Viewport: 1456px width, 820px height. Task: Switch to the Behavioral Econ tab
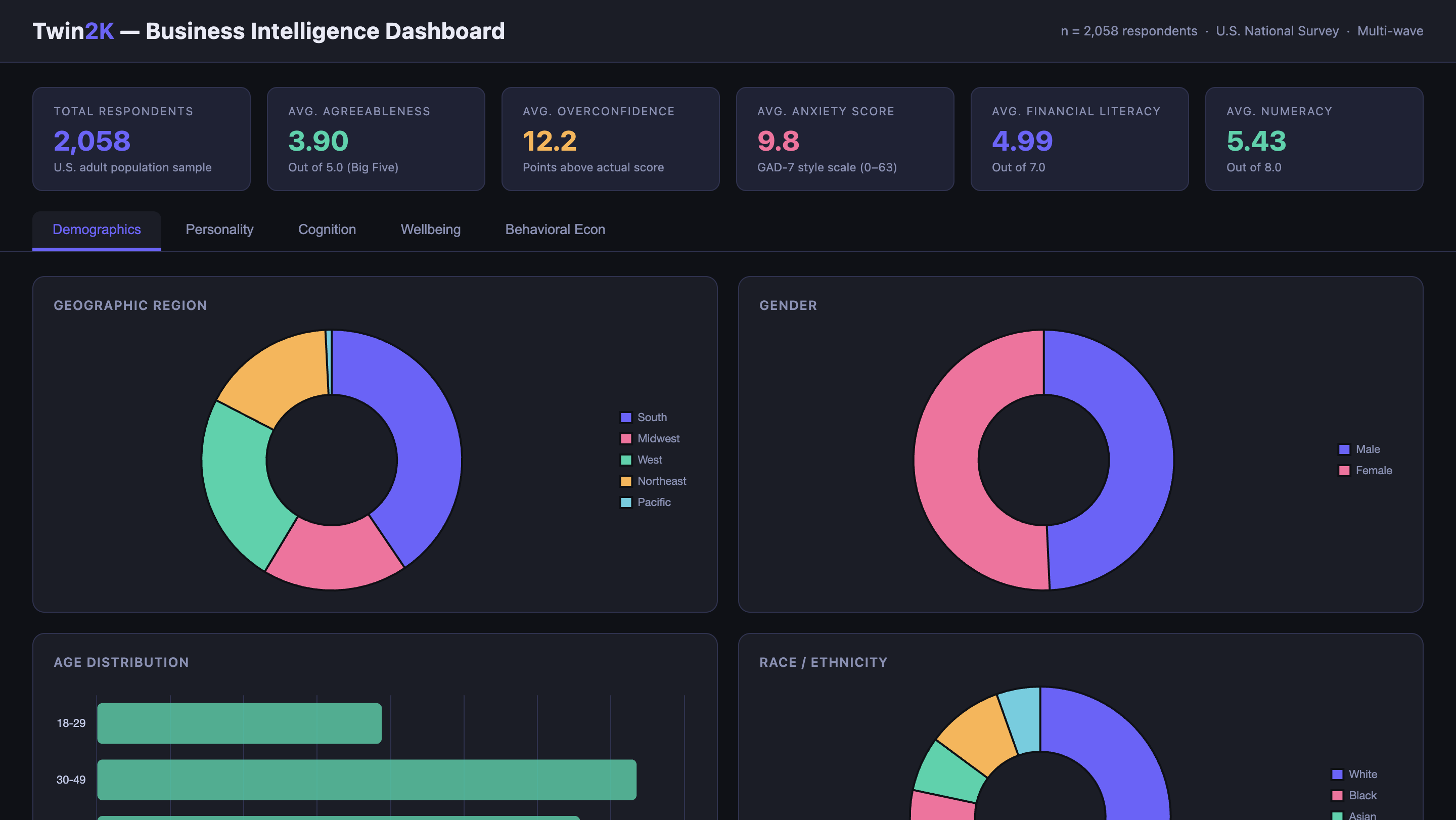(x=555, y=230)
